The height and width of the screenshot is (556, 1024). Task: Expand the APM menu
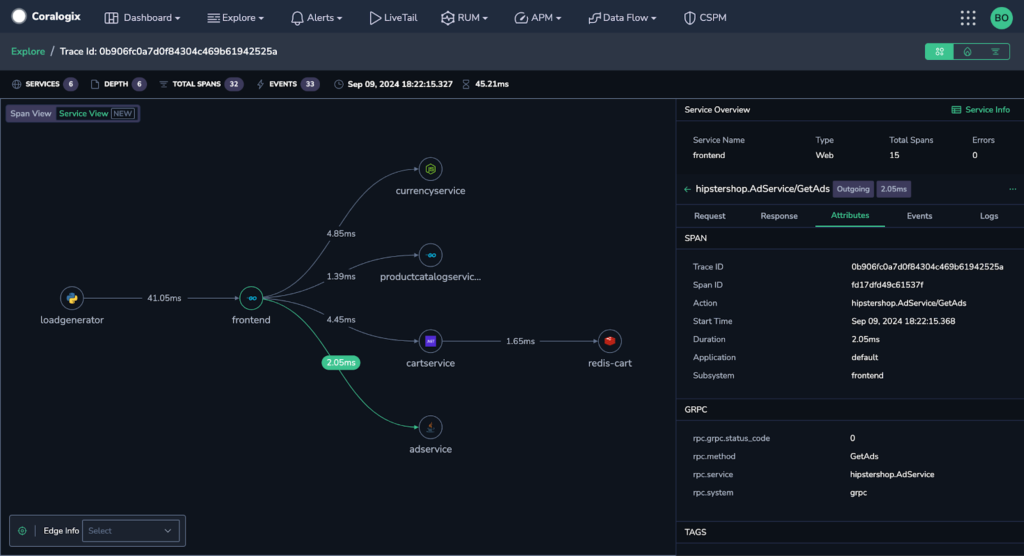(x=537, y=18)
